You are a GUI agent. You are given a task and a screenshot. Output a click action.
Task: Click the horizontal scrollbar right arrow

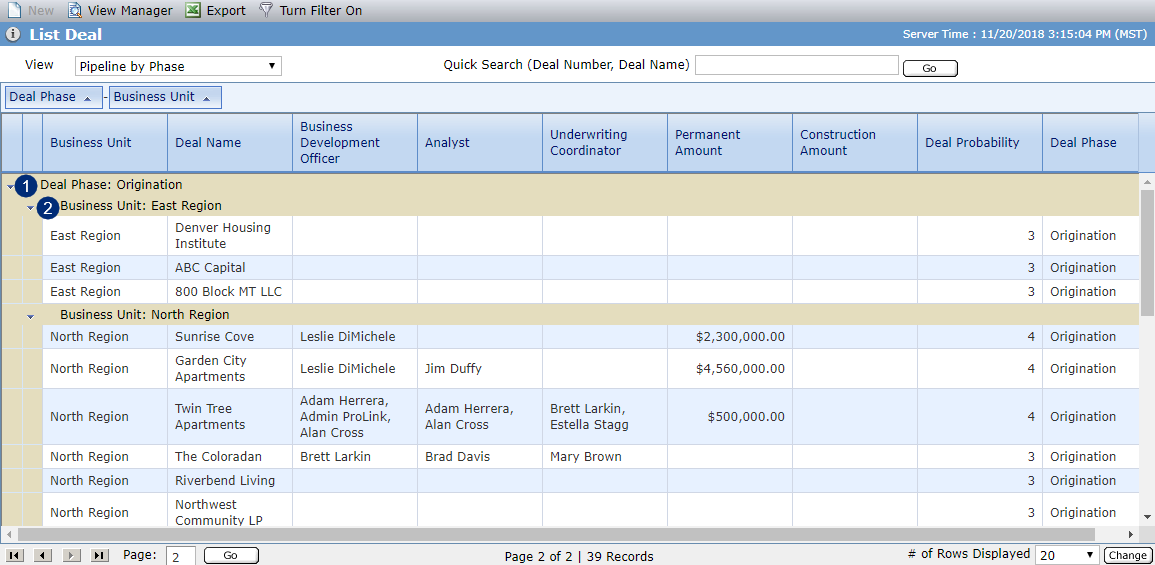tap(1131, 534)
